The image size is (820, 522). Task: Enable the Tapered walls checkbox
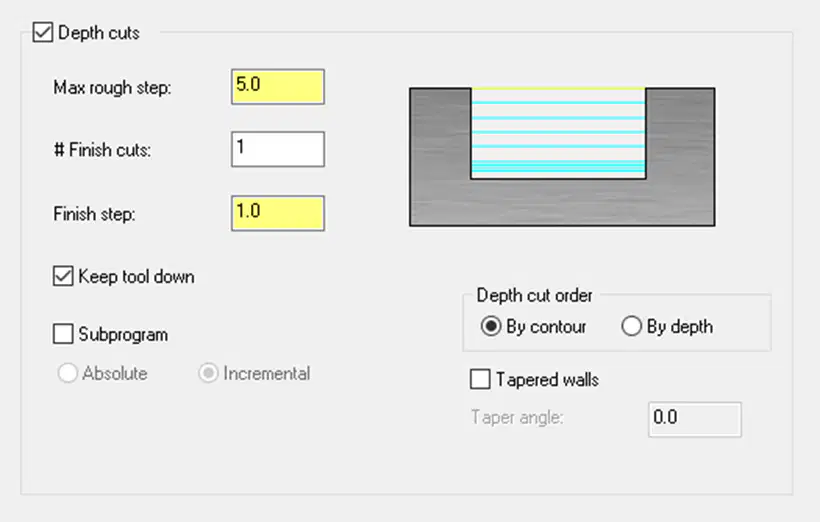tap(480, 379)
